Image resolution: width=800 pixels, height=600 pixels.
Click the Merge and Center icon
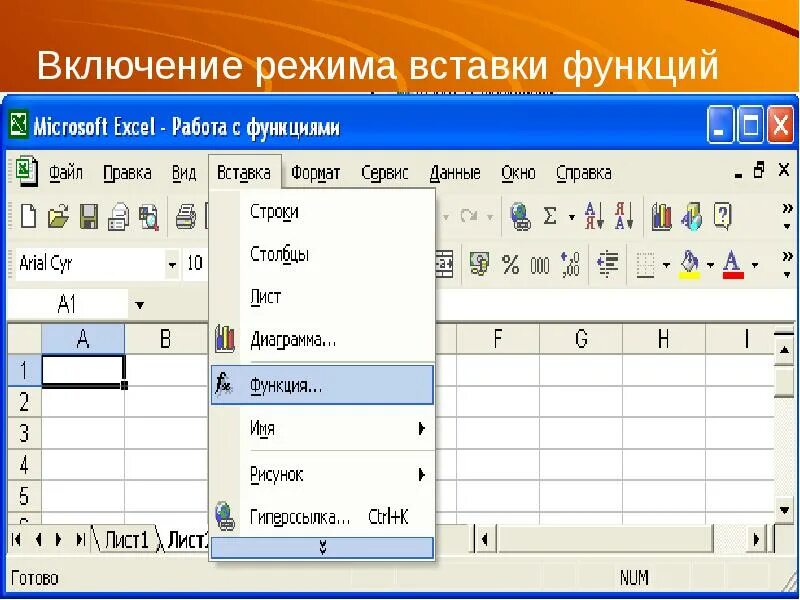point(444,263)
